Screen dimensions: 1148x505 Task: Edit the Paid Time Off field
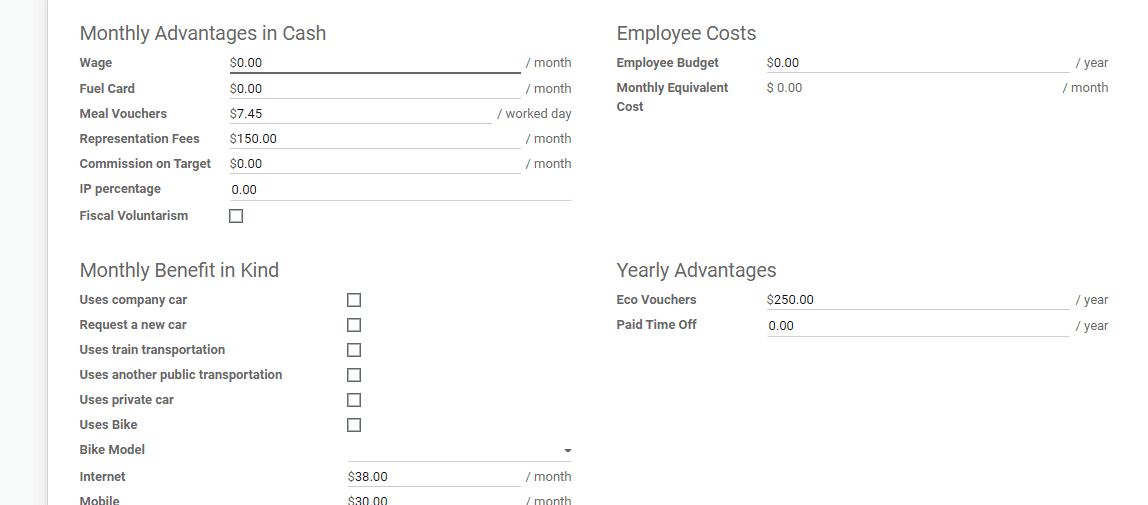pos(918,326)
